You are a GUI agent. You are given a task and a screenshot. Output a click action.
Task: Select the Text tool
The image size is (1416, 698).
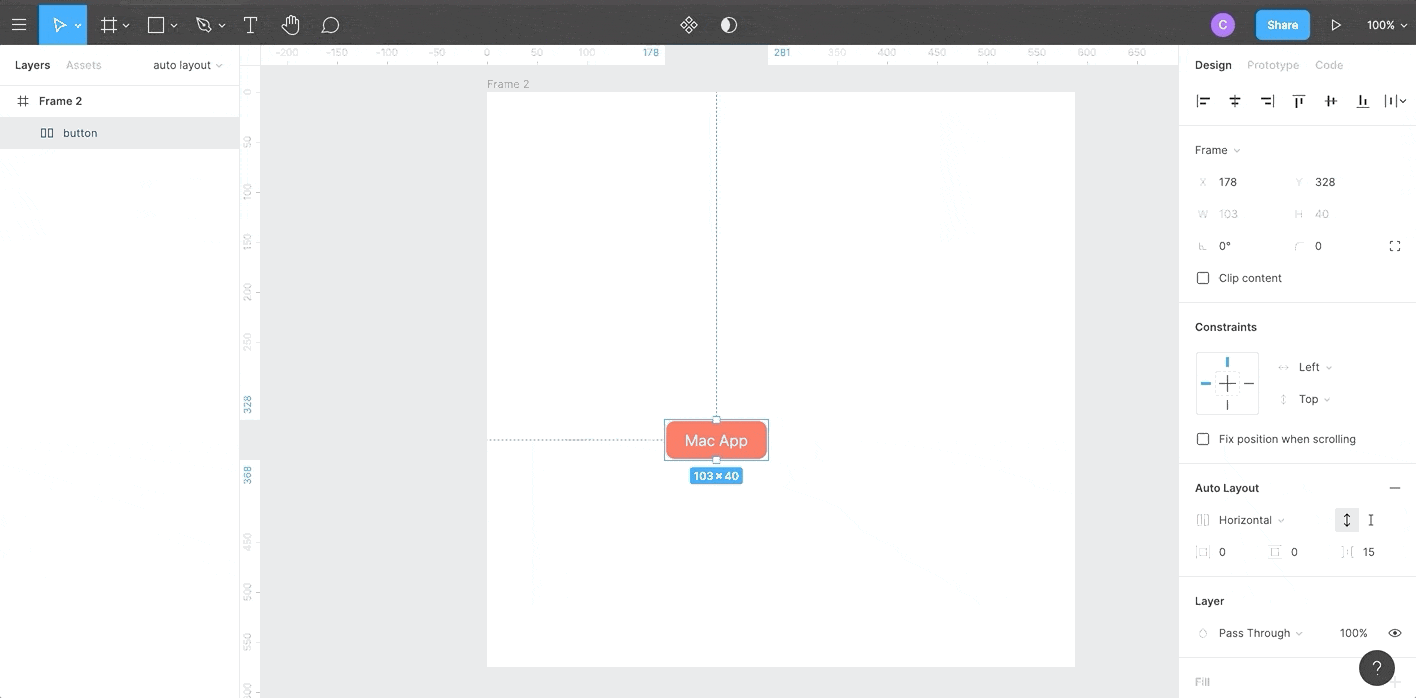tap(250, 24)
